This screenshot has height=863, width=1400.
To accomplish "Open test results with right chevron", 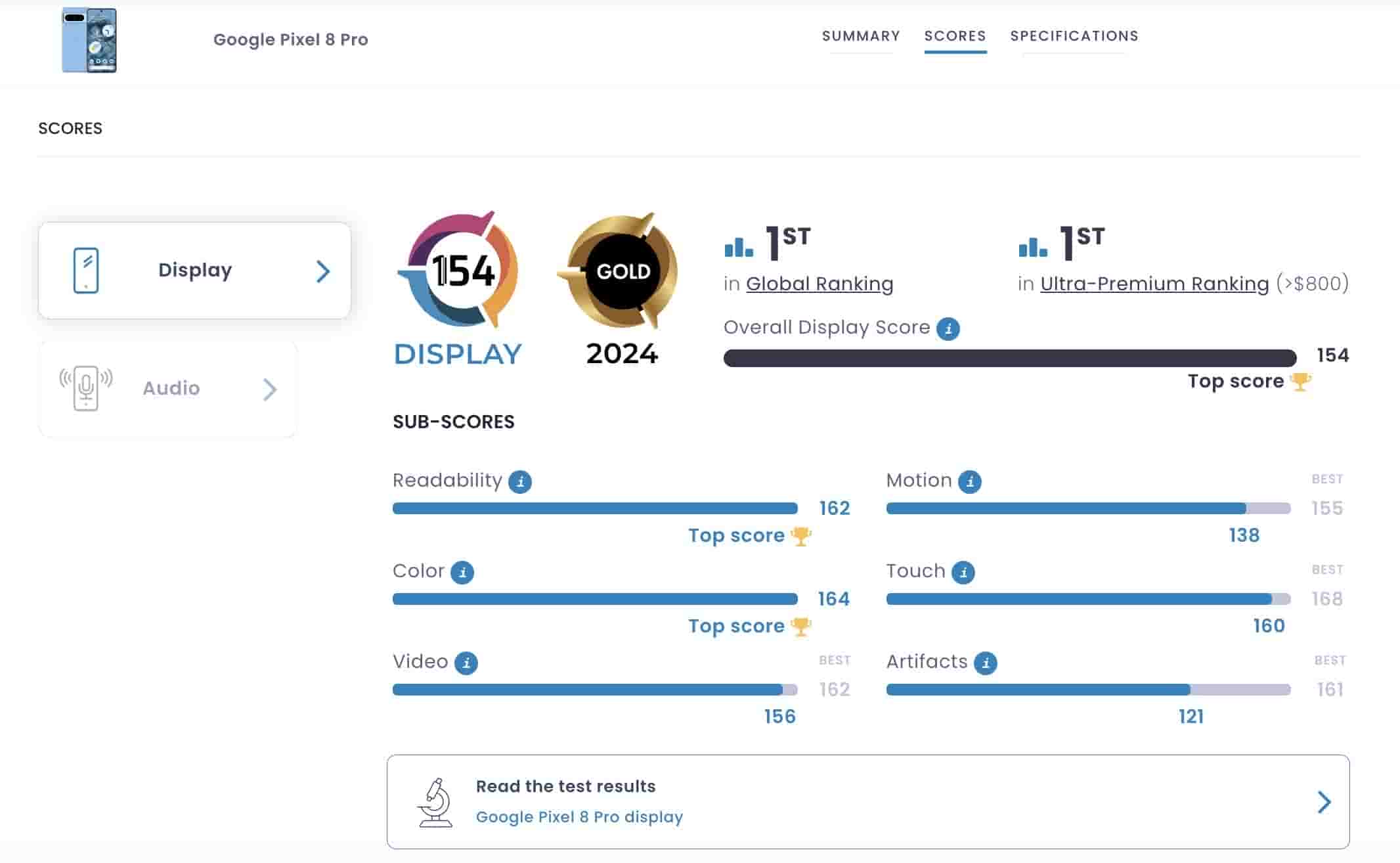I will (1324, 802).
